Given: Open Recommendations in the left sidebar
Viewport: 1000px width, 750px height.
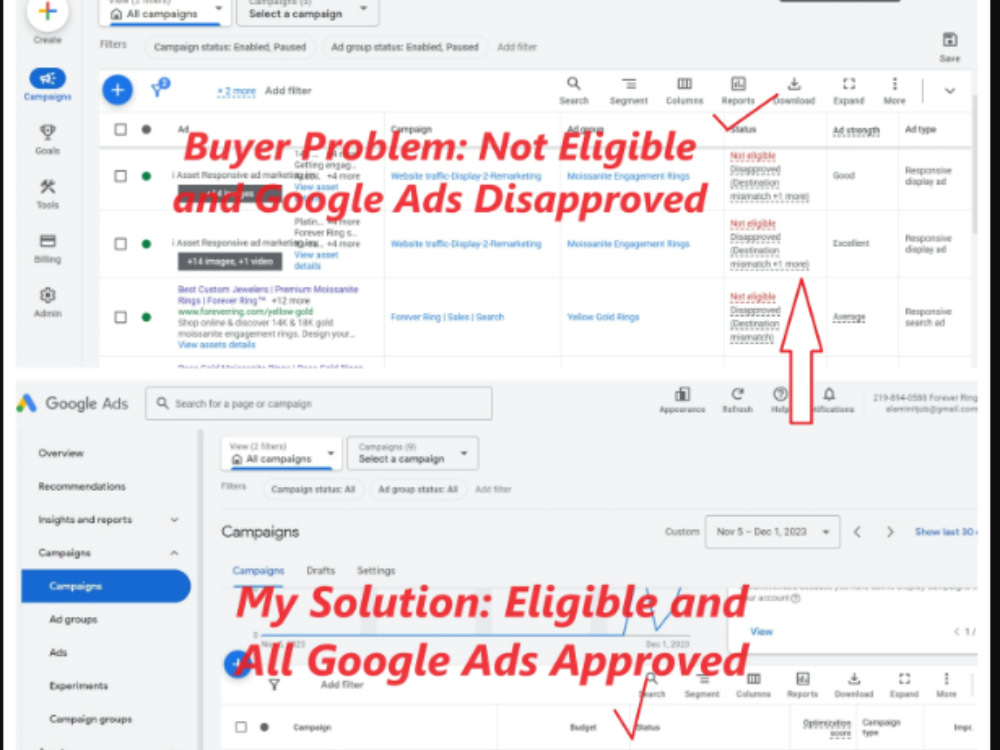Looking at the screenshot, I should (82, 486).
